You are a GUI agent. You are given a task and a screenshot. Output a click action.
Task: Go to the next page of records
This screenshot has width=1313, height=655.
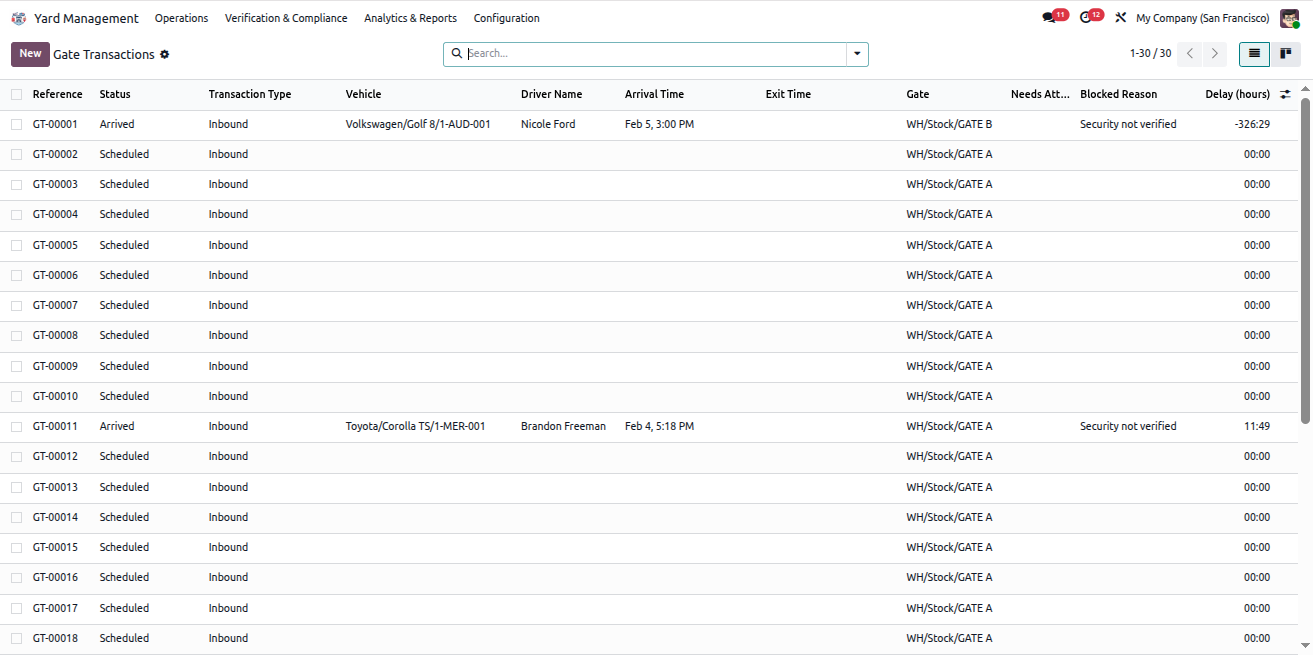pyautogui.click(x=1215, y=54)
